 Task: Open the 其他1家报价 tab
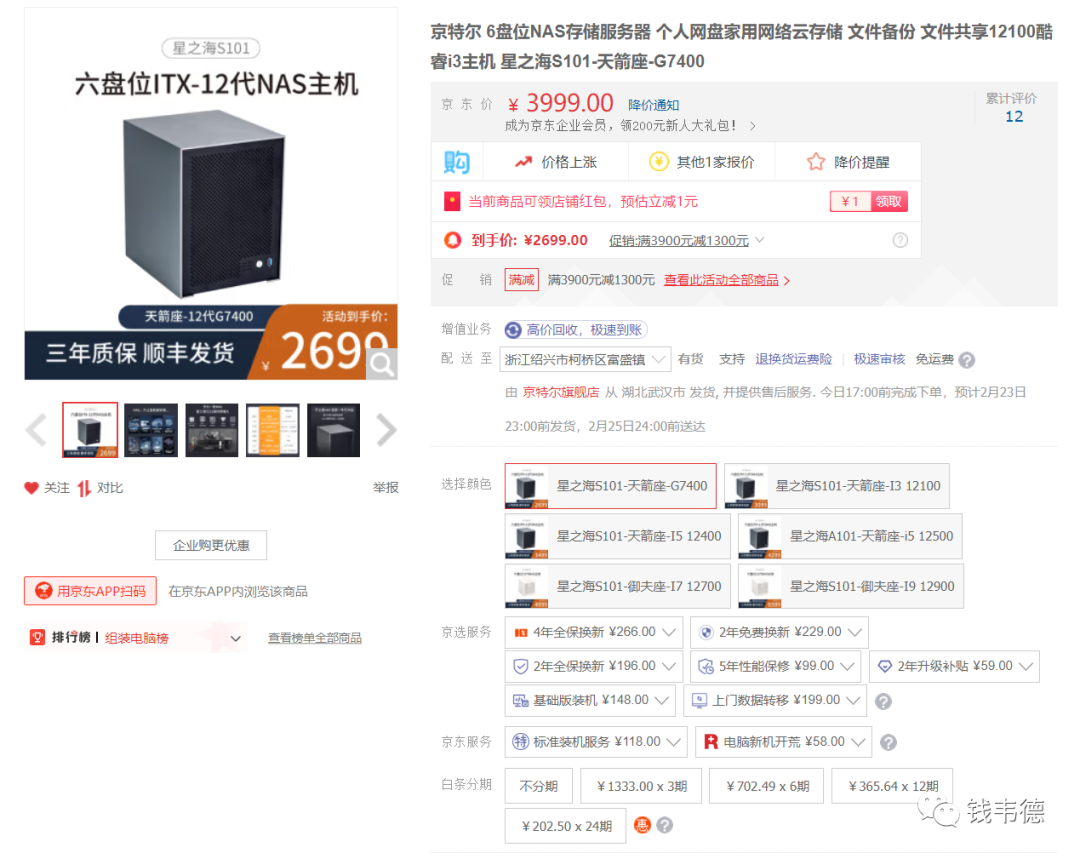pos(701,162)
